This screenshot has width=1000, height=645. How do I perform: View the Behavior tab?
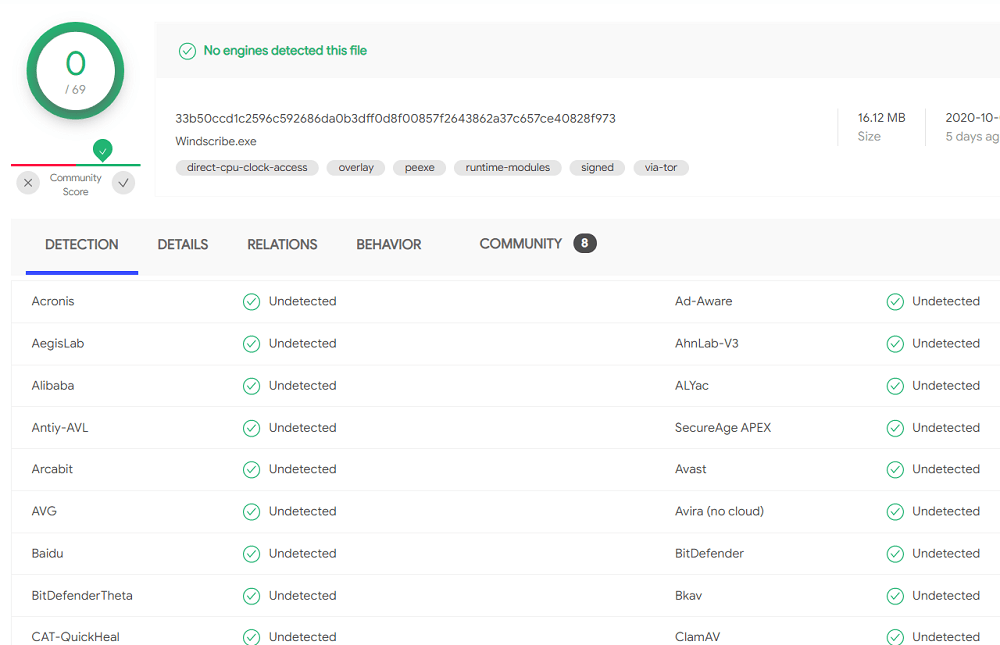tap(389, 244)
